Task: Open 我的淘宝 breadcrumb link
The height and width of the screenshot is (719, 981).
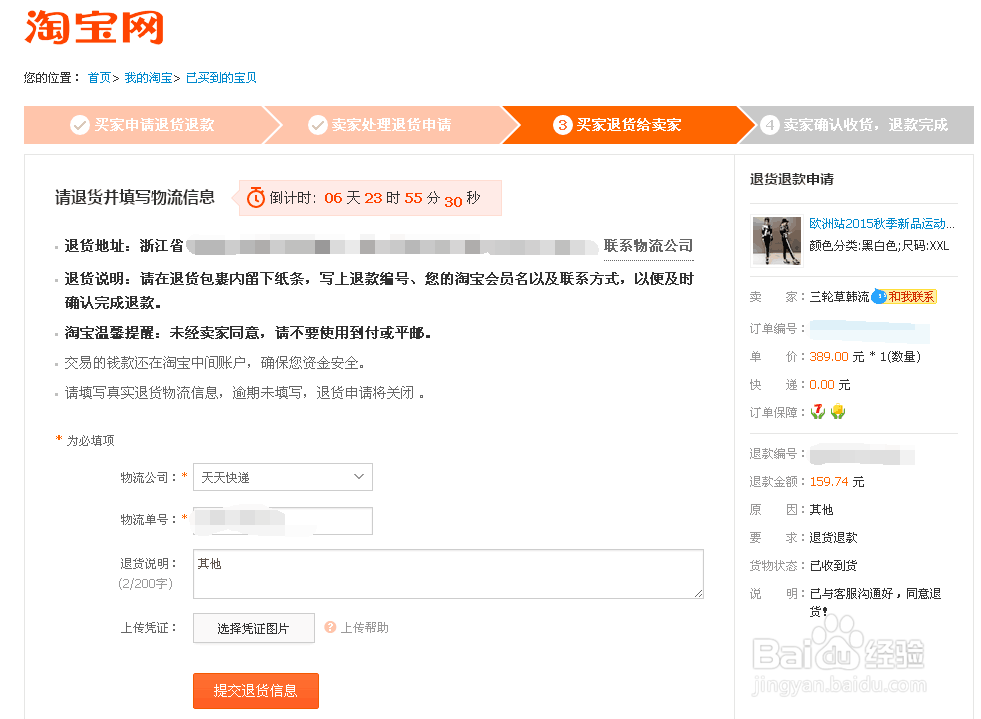Action: (148, 78)
